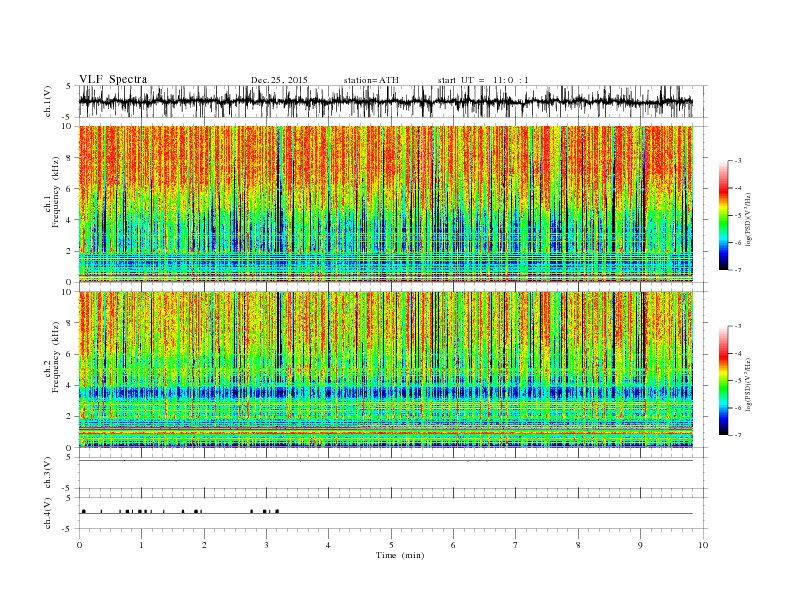Click inside the ch.1 spectrogram panel

pyautogui.click(x=385, y=204)
